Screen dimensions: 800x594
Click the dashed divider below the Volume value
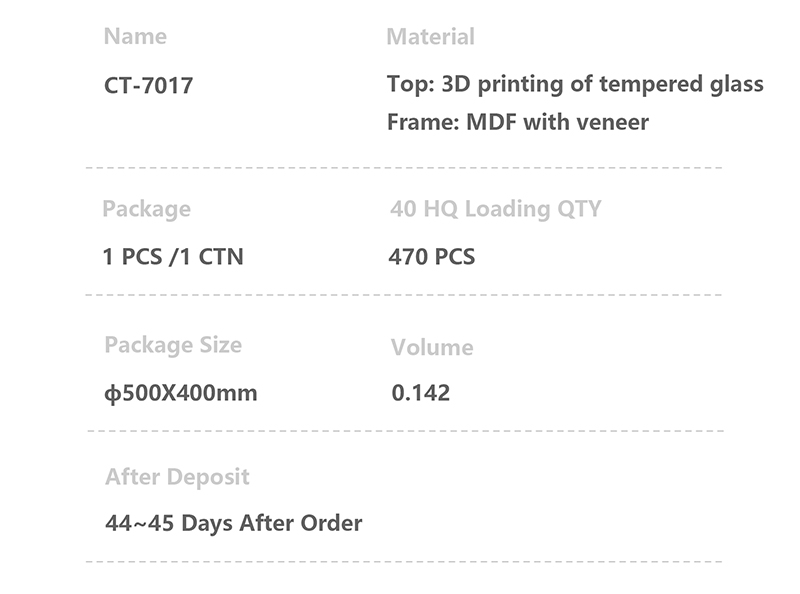pos(404,431)
